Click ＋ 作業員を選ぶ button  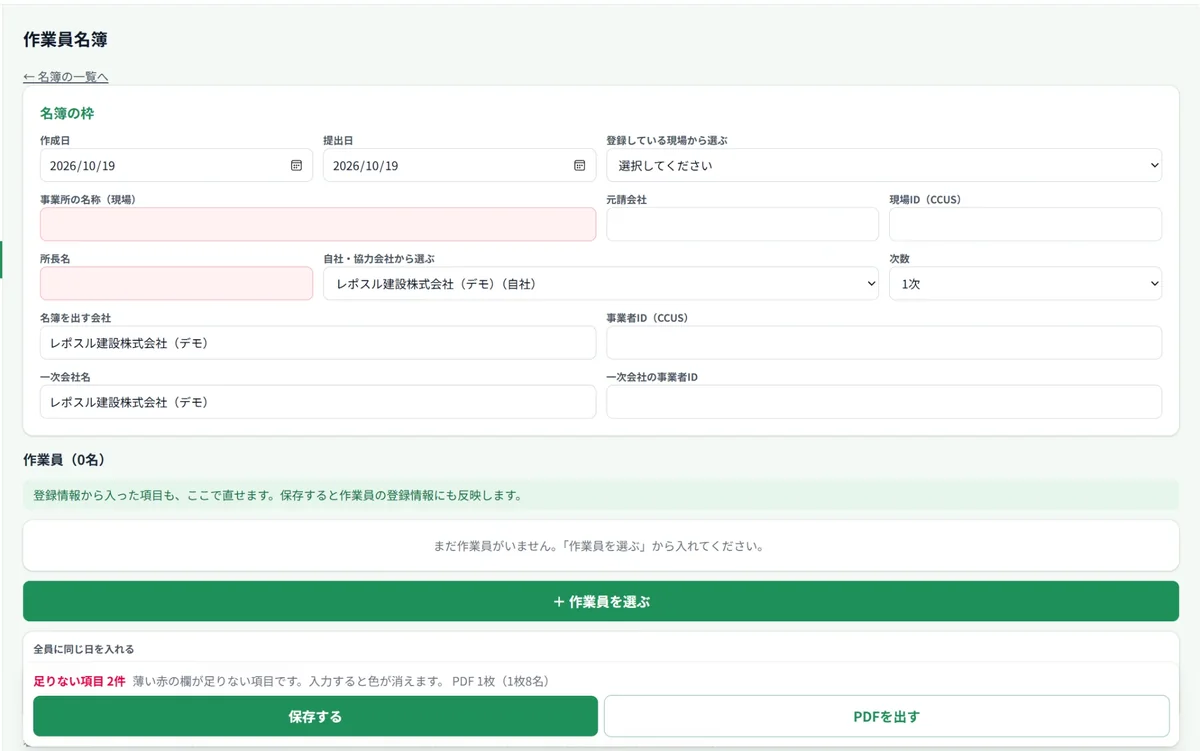[601, 602]
